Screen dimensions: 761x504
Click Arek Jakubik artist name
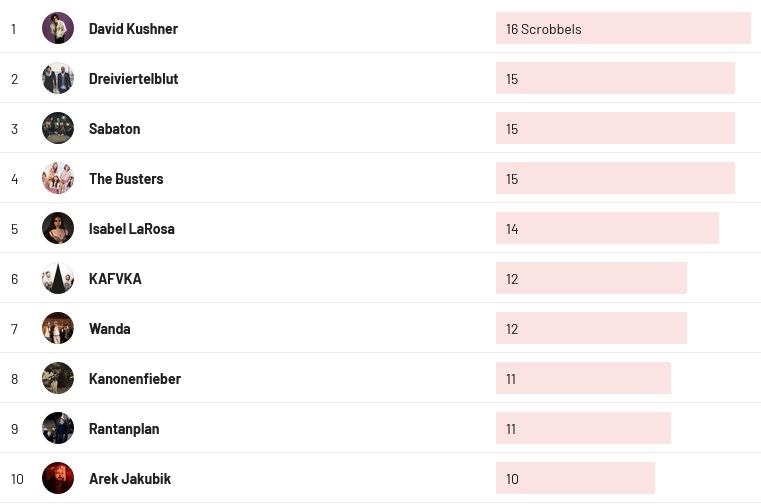tap(130, 479)
